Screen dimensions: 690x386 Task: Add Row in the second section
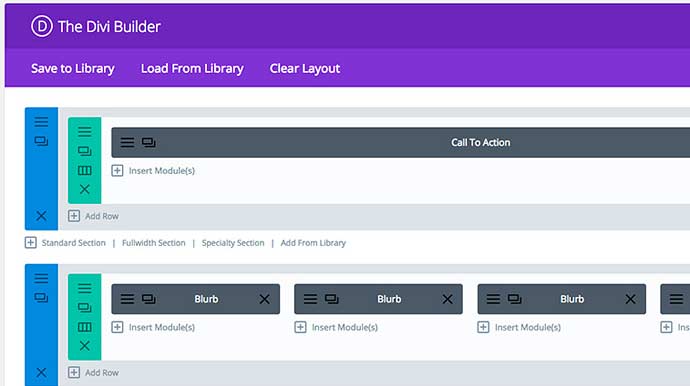(x=102, y=373)
